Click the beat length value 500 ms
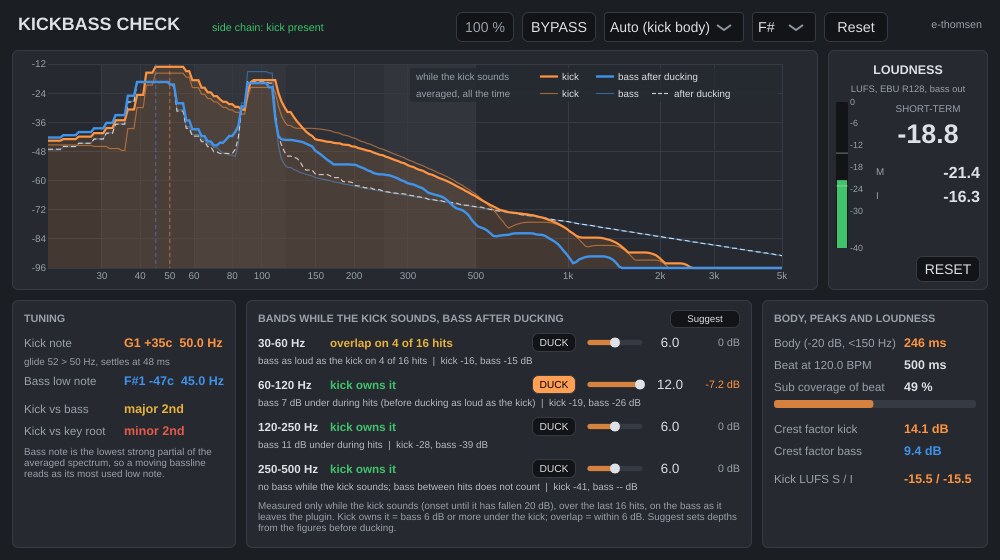 point(925,365)
